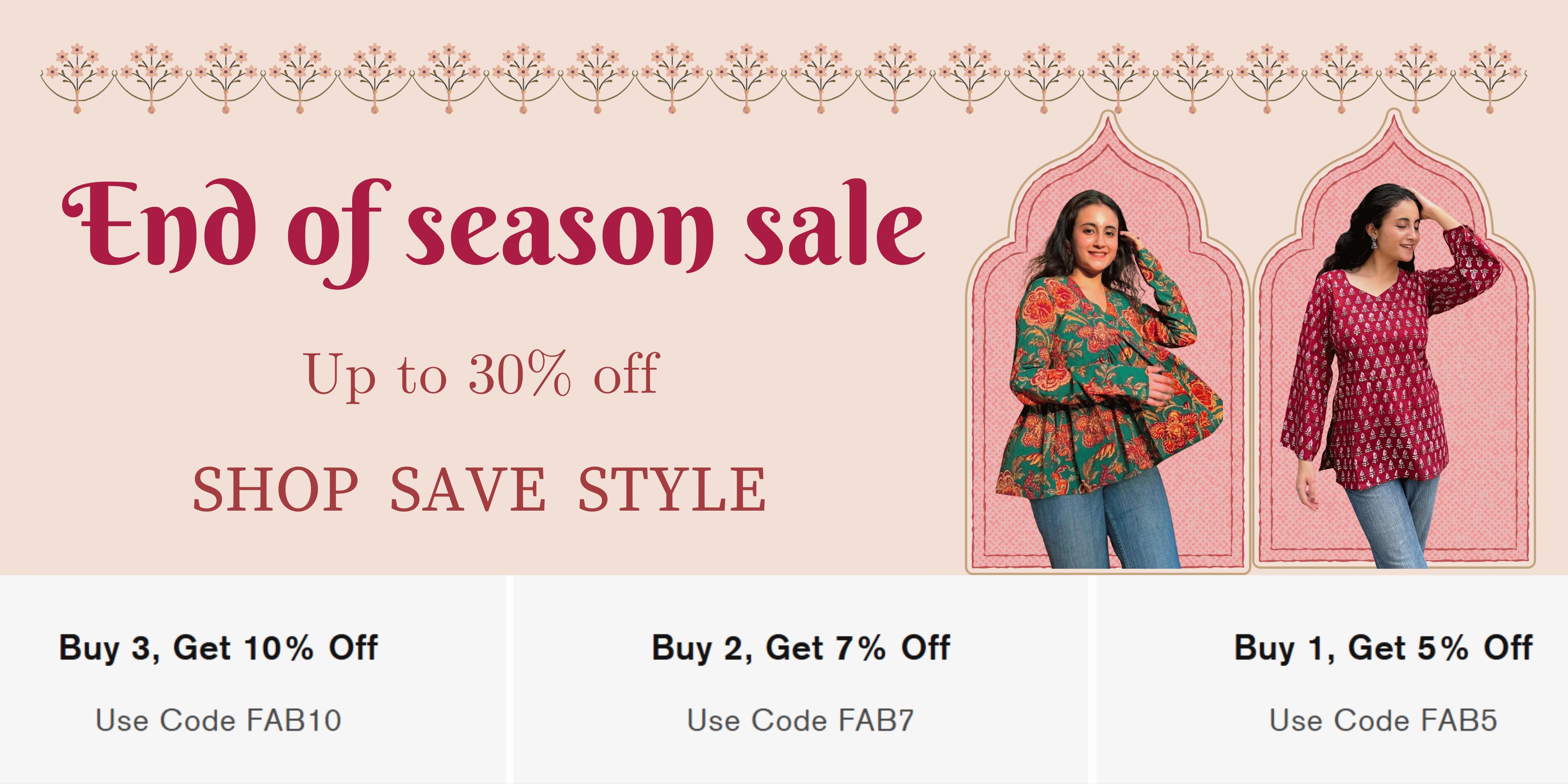Click the Buy 1, Get 5% Off offer
The width and height of the screenshot is (1568, 784).
(1383, 647)
